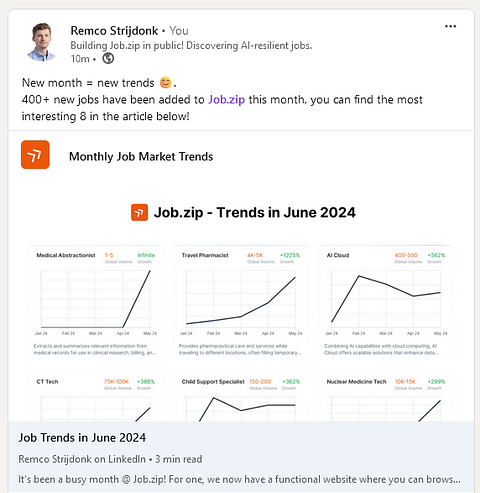Click the article preview text starting It's been a busy month
This screenshot has height=493, width=480.
coord(239,479)
